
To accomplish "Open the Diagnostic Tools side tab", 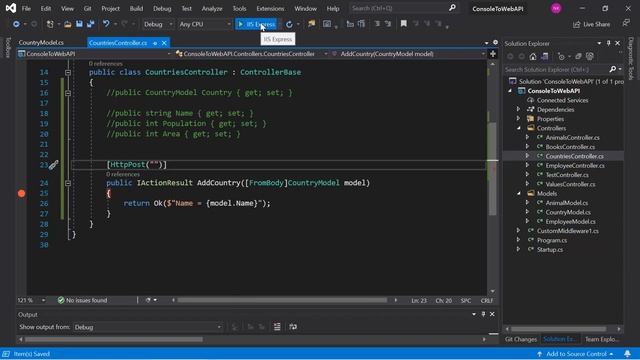I will [631, 58].
